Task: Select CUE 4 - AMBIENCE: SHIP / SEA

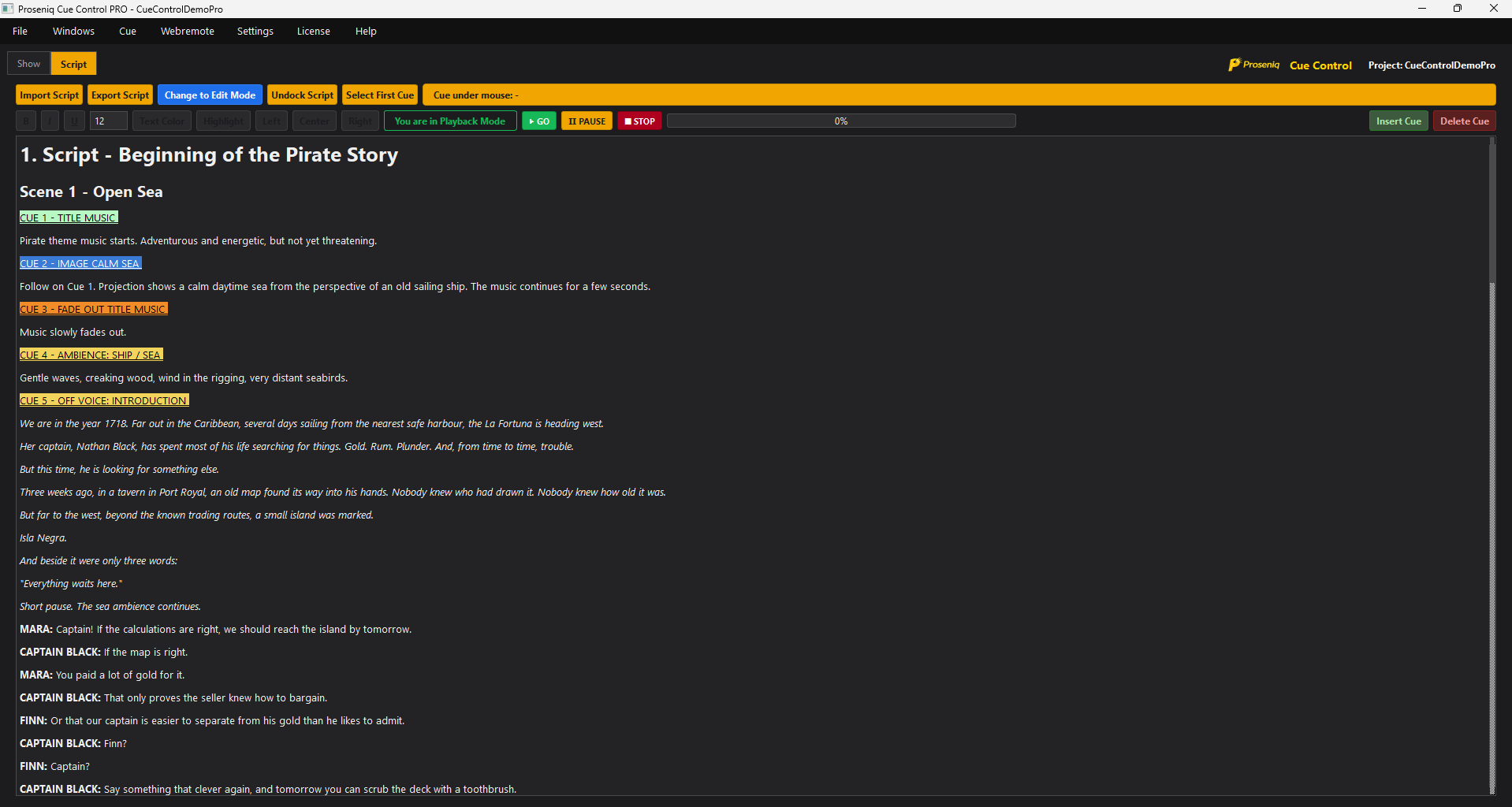Action: click(91, 355)
